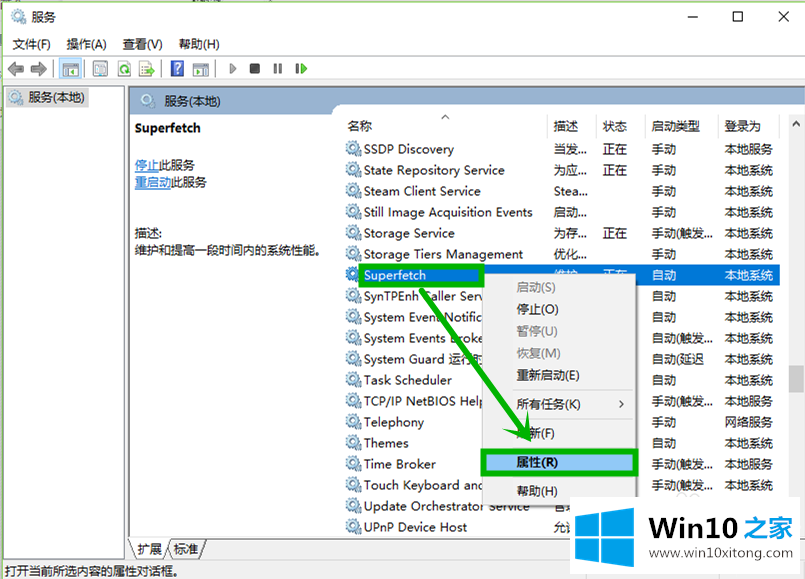Select the Storage Service row
The image size is (805, 579).
pyautogui.click(x=562, y=233)
